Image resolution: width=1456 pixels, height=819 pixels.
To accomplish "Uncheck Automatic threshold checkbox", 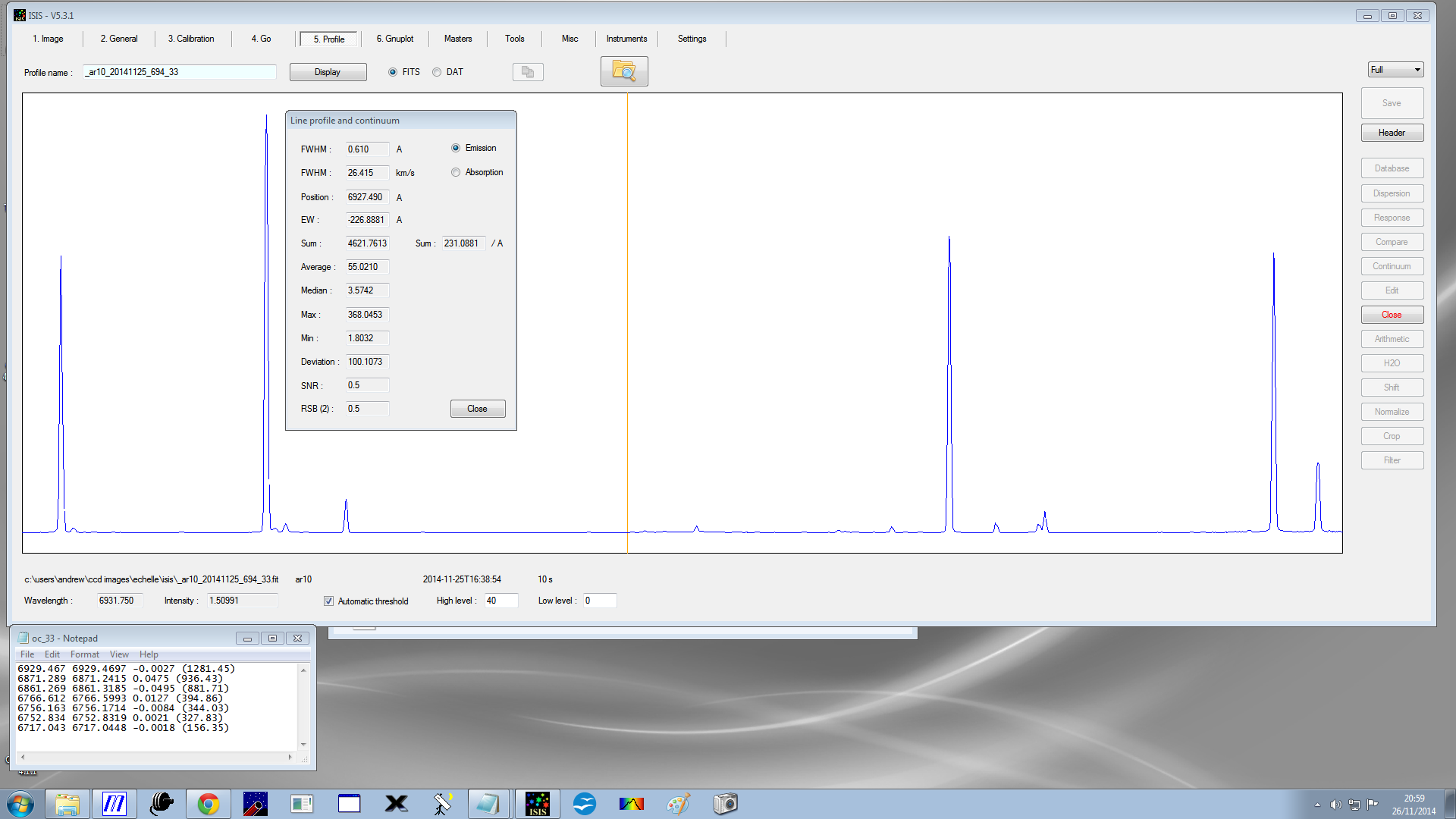I will 328,601.
